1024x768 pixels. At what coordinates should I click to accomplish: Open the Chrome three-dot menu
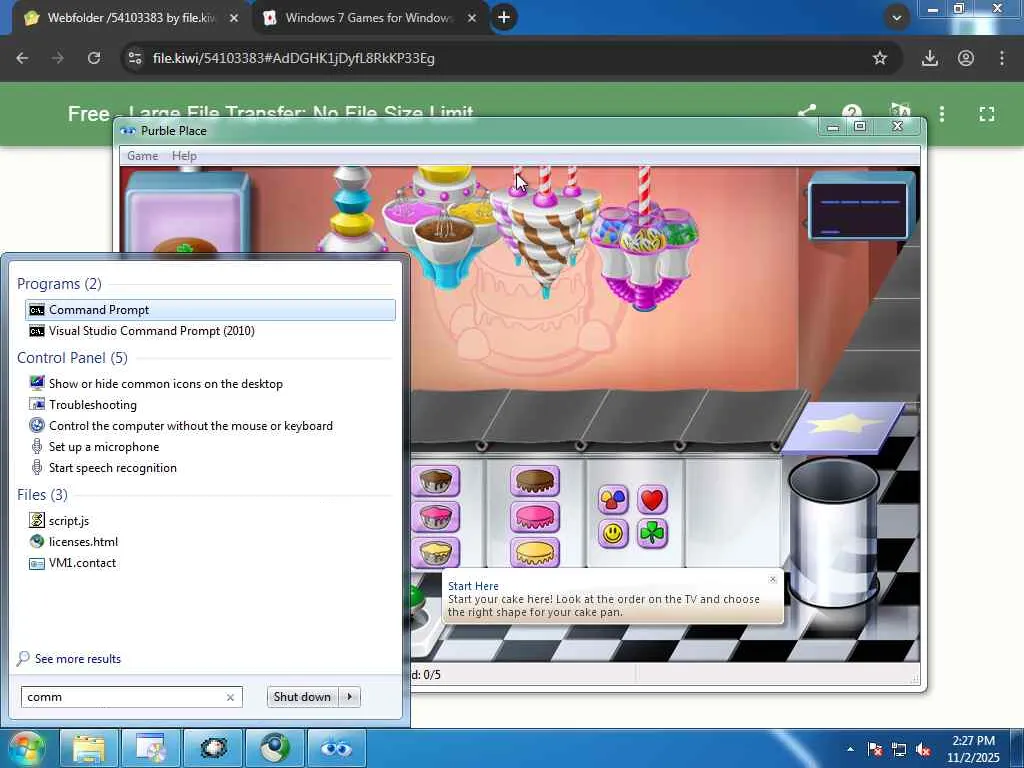pyautogui.click(x=1002, y=58)
